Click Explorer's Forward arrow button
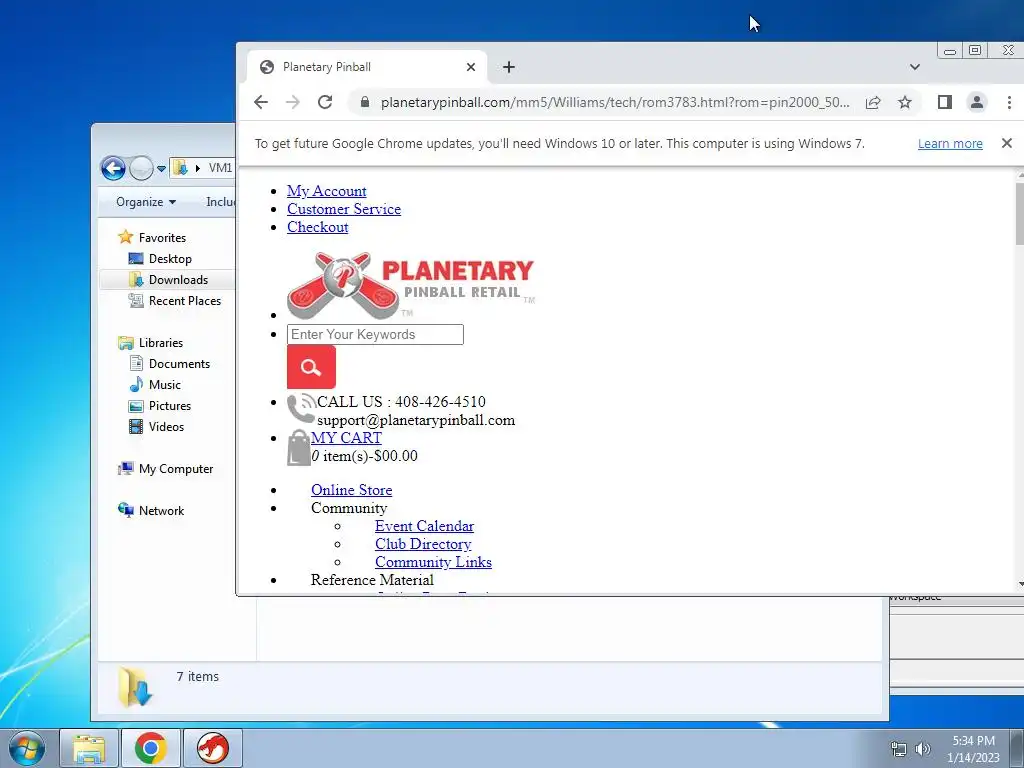This screenshot has width=1024, height=768. pos(140,168)
